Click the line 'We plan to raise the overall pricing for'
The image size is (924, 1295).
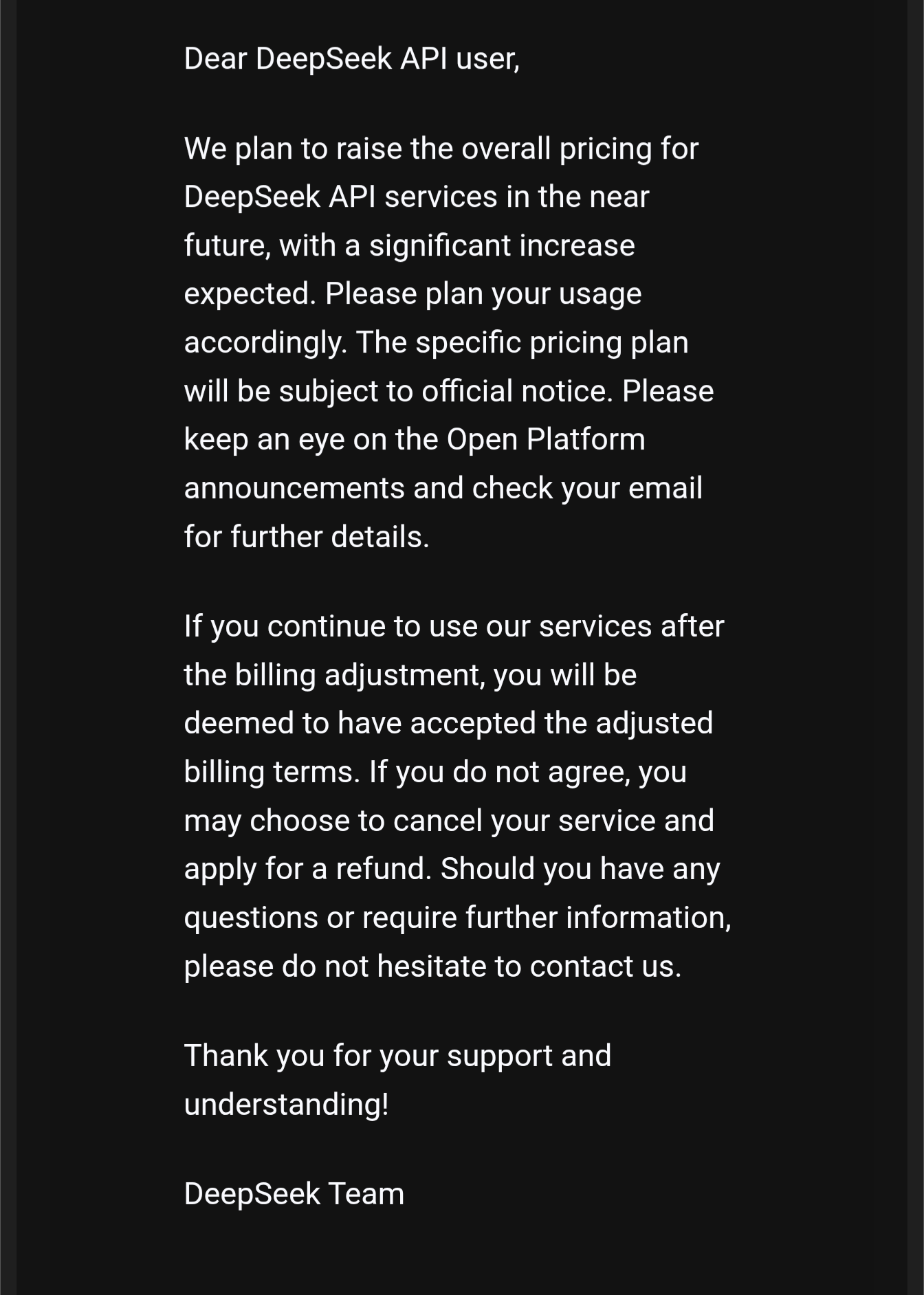pos(441,149)
